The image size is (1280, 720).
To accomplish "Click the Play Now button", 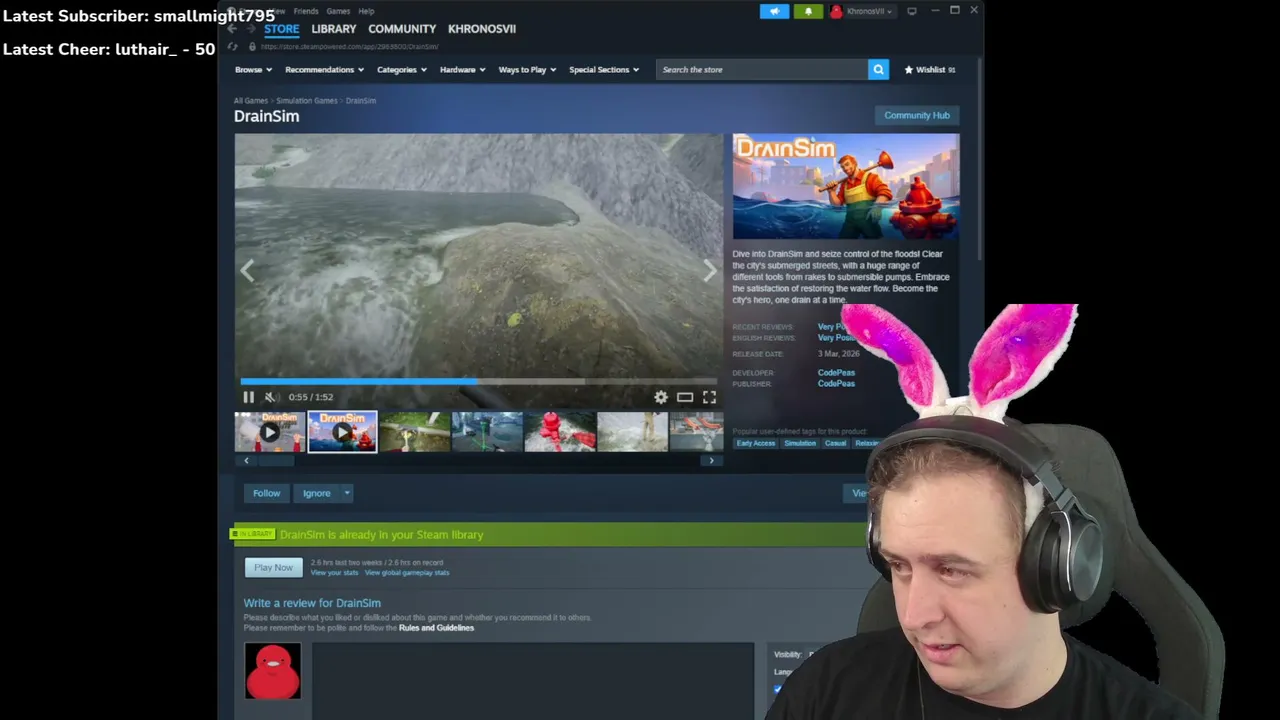I will pyautogui.click(x=273, y=567).
